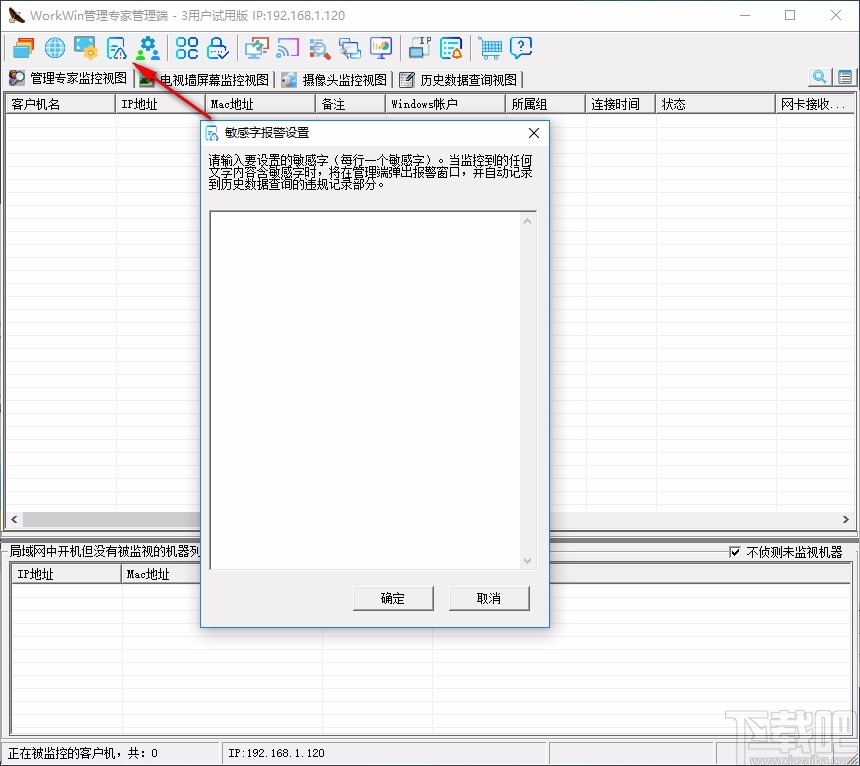Click the Windows帐户 column header
Screen dimensions: 860x766
[x=445, y=104]
